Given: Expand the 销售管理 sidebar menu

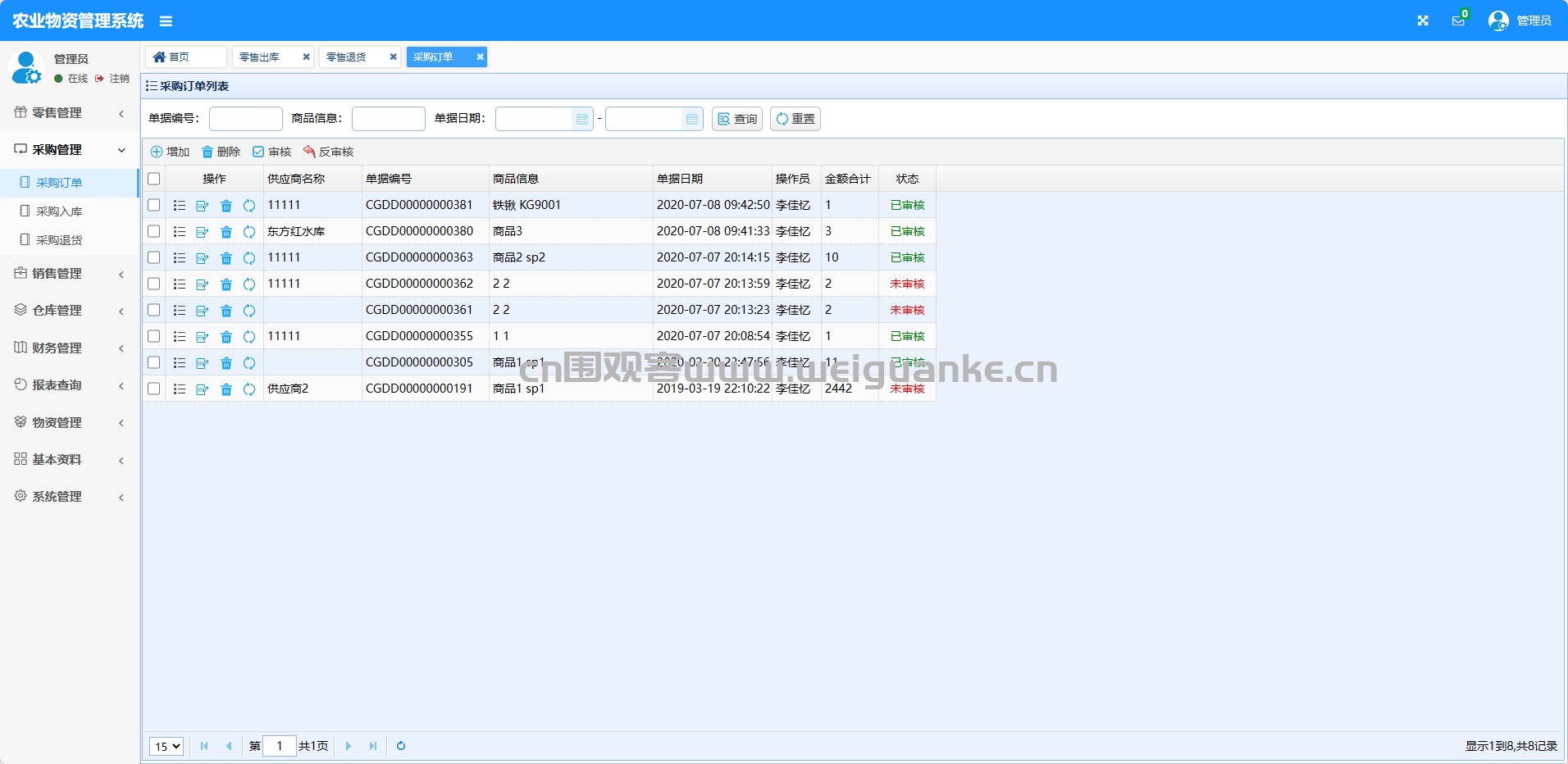Looking at the screenshot, I should coord(70,274).
